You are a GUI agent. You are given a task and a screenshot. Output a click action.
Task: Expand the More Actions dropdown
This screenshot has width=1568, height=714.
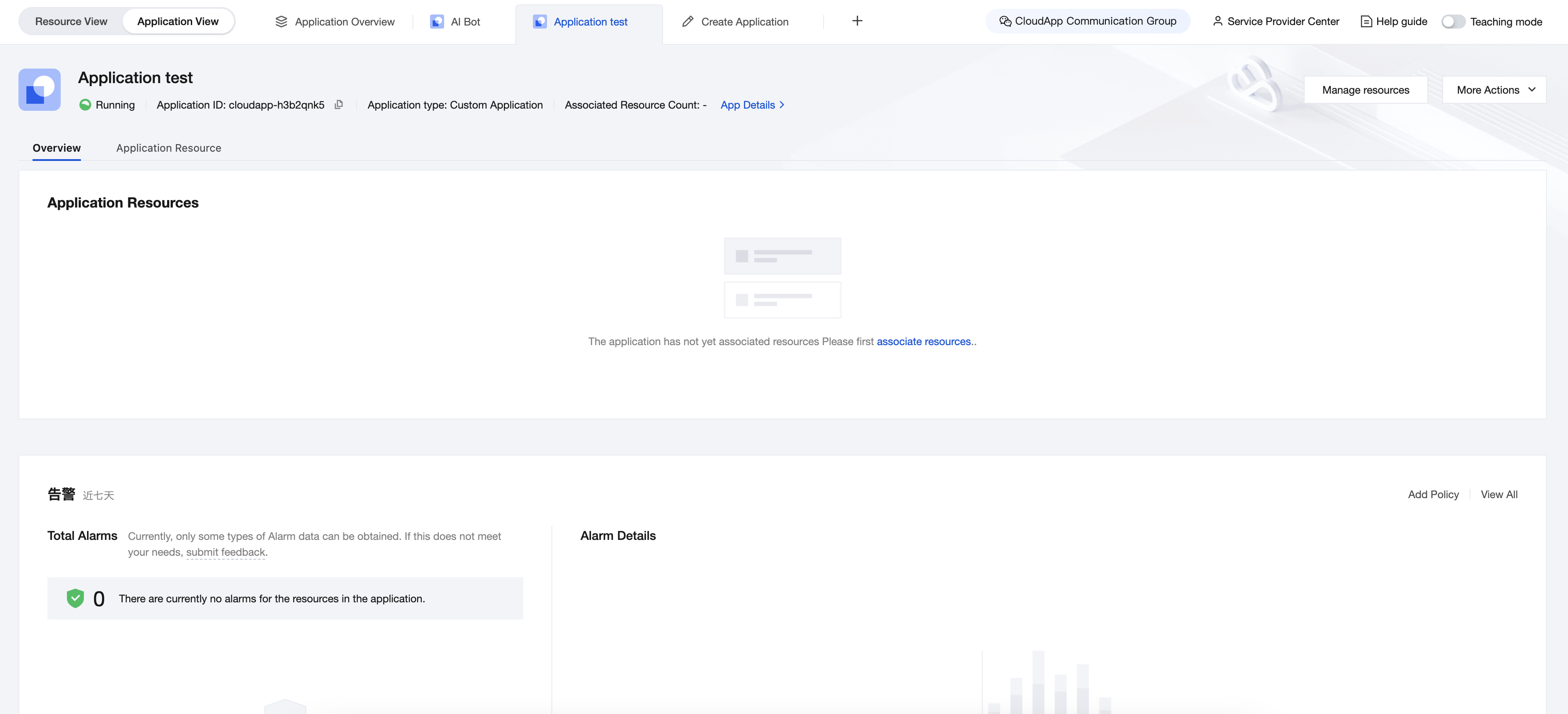pyautogui.click(x=1494, y=90)
